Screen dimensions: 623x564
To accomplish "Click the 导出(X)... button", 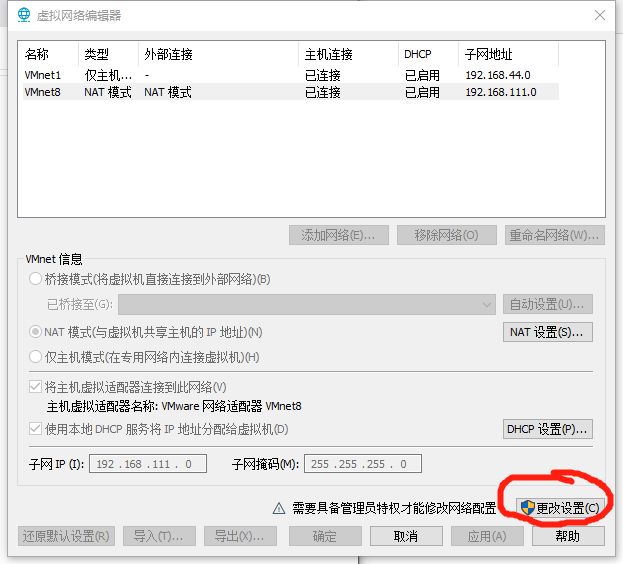I will (x=240, y=536).
